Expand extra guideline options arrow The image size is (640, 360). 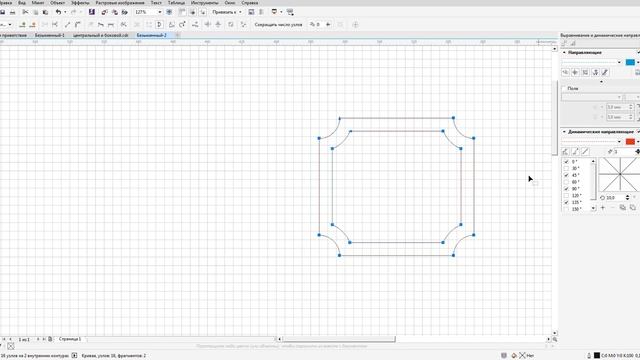tap(601, 82)
